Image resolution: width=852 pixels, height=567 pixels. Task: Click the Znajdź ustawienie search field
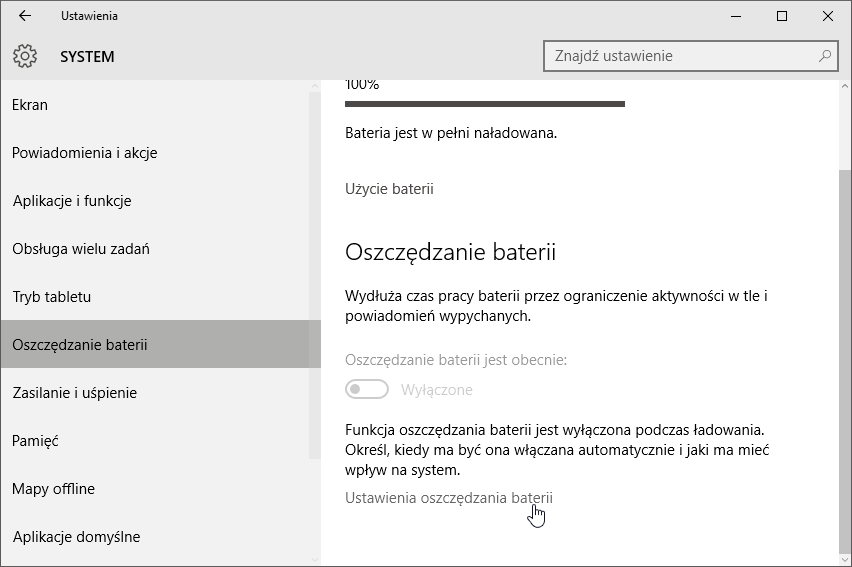[x=680, y=56]
